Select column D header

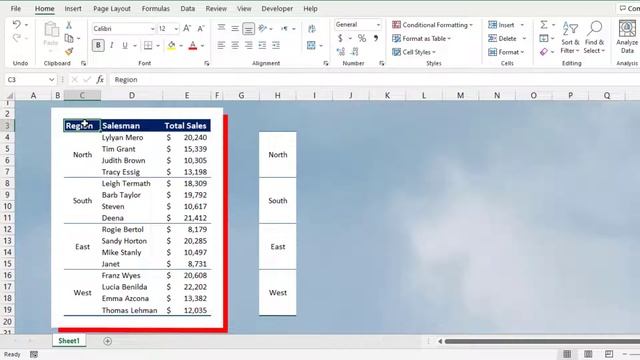point(131,95)
